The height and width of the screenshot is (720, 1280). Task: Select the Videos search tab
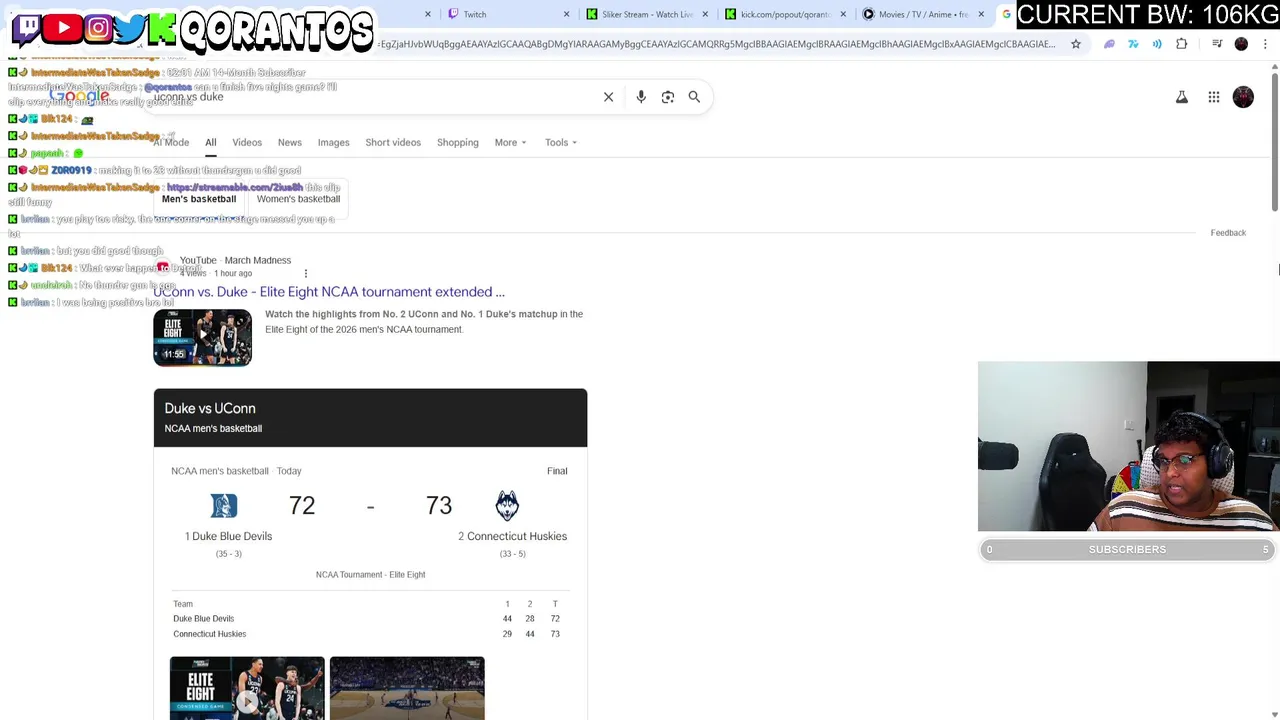point(247,142)
